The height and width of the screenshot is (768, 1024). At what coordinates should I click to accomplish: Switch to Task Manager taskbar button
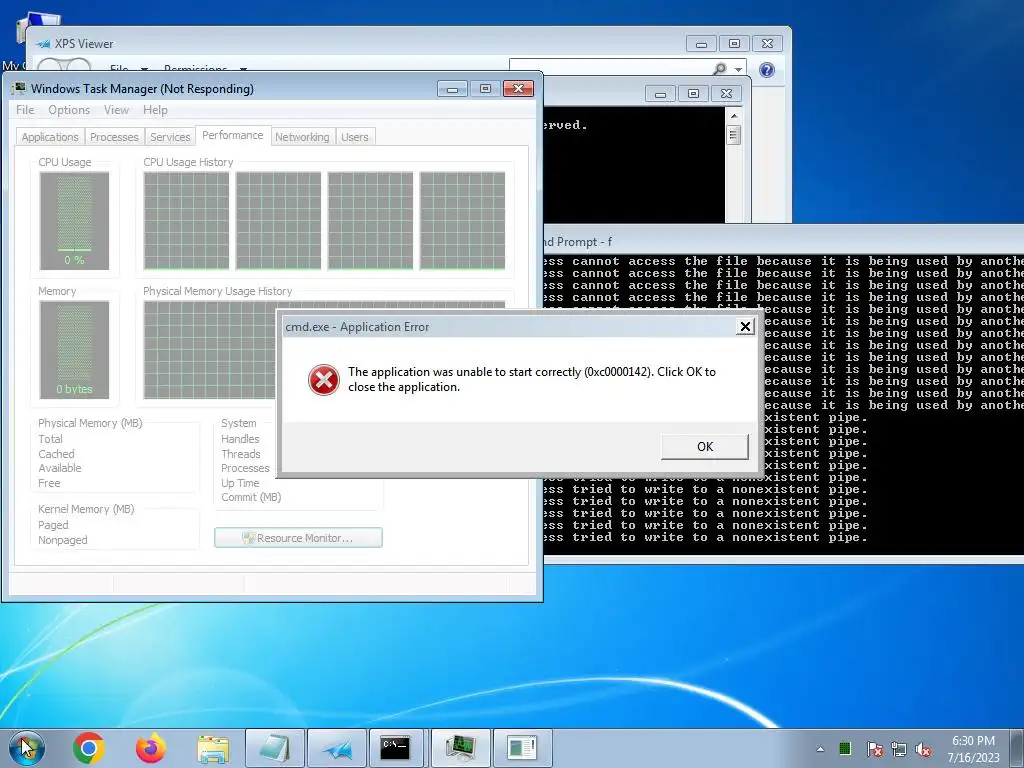pyautogui.click(x=461, y=748)
